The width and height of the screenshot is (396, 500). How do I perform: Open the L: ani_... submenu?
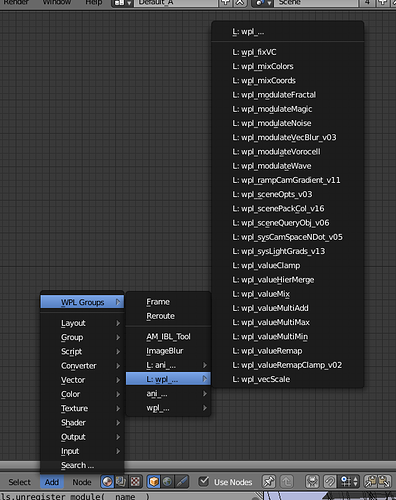pyautogui.click(x=168, y=365)
